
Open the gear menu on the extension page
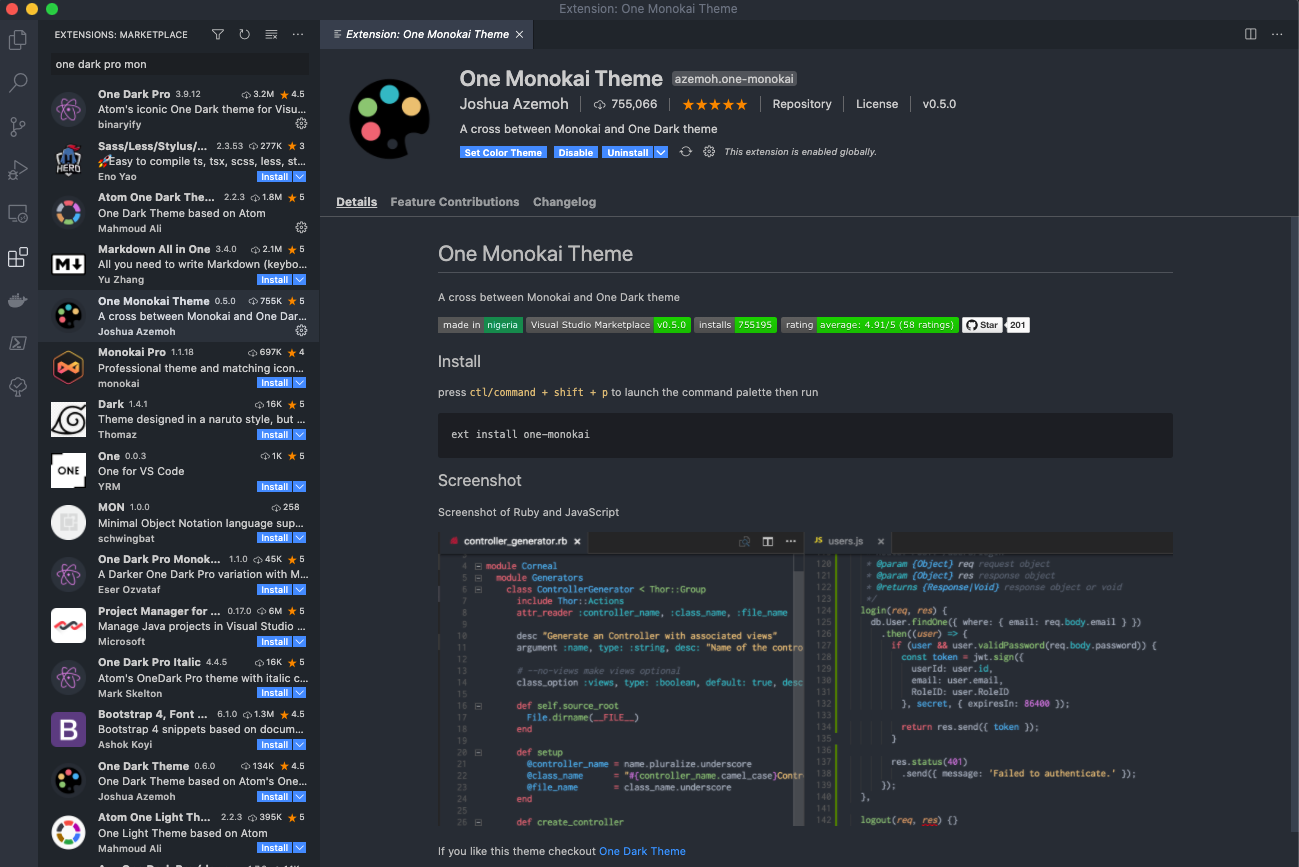point(709,151)
